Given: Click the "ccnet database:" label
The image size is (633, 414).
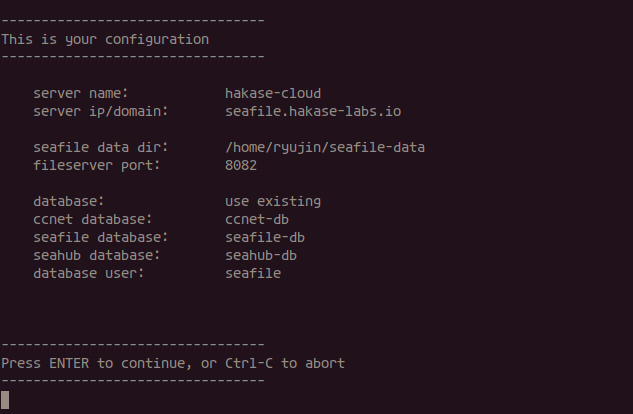Looking at the screenshot, I should tap(92, 219).
